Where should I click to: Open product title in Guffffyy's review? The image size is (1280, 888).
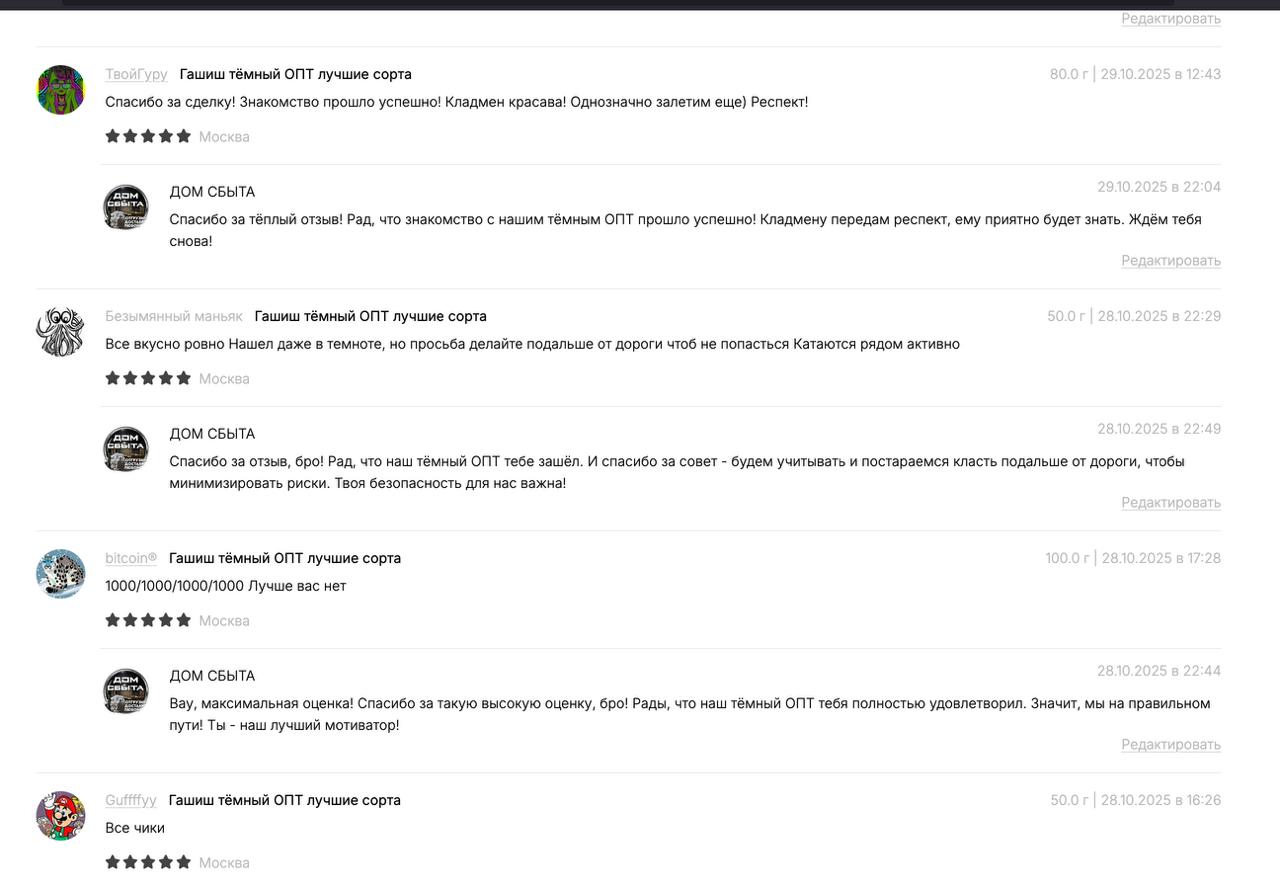[x=285, y=800]
